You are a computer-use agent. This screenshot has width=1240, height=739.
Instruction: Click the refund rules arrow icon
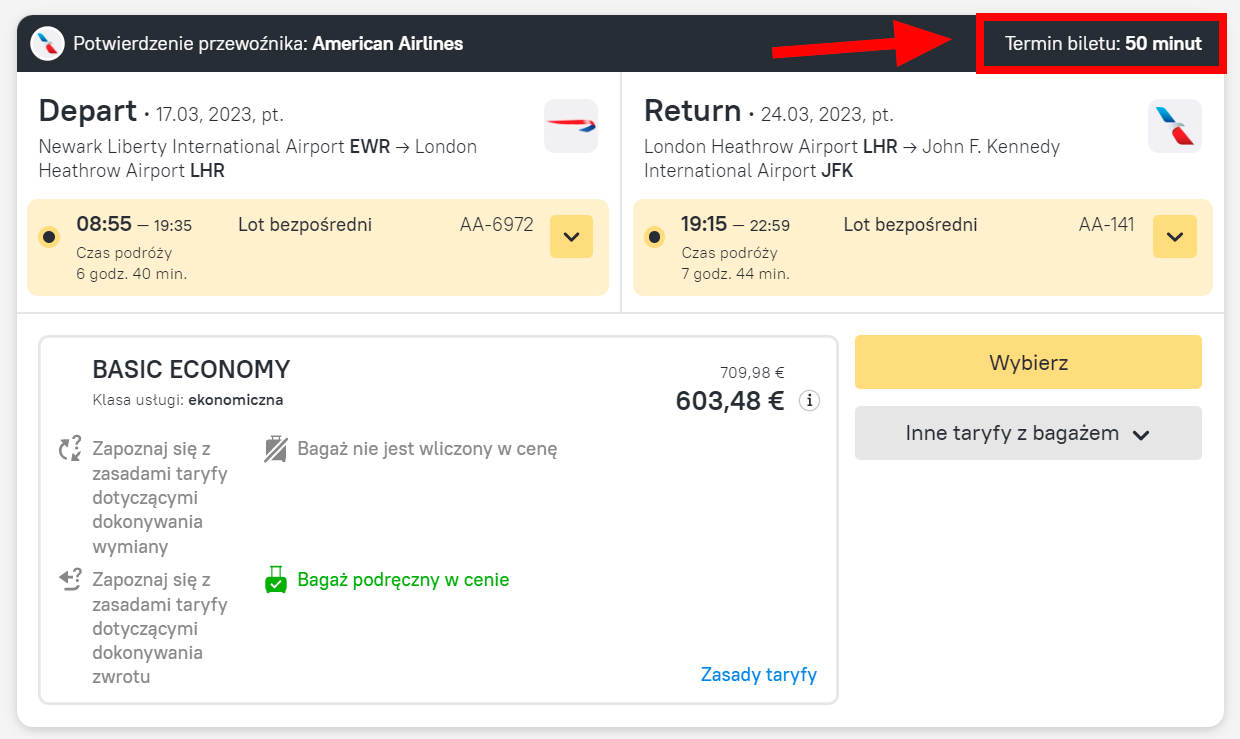click(70, 579)
